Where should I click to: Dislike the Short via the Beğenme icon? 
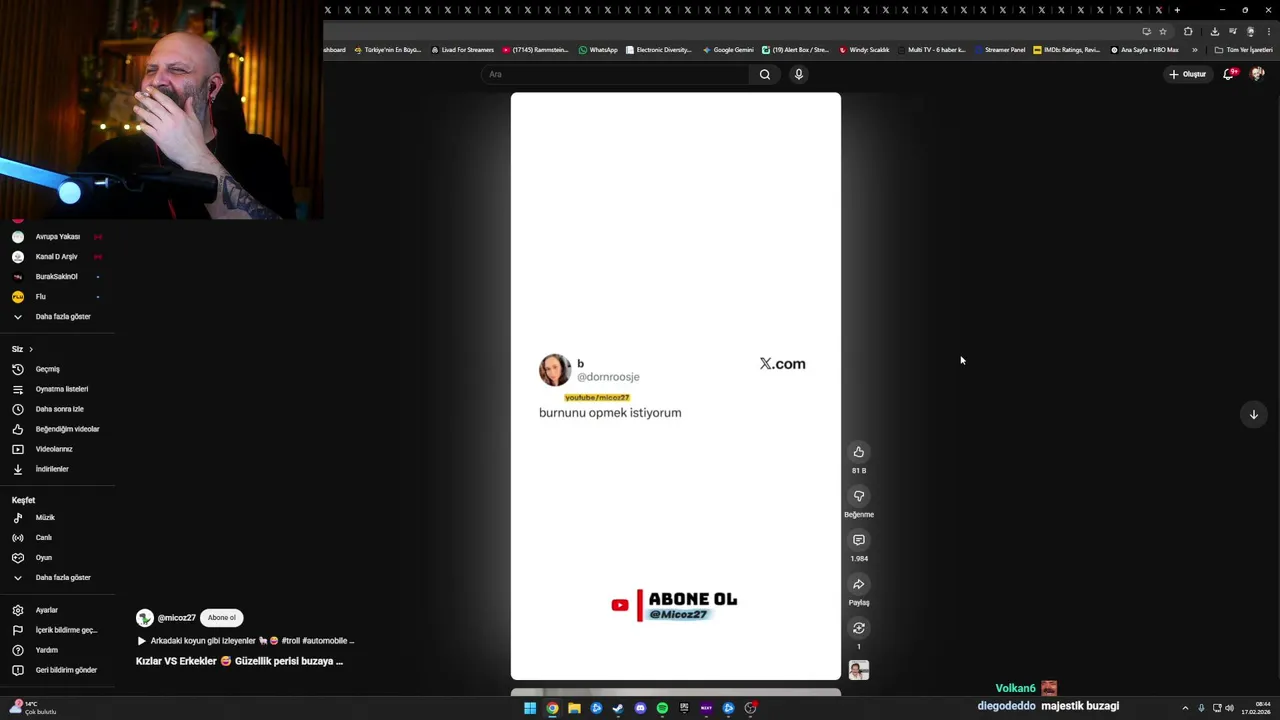pyautogui.click(x=858, y=496)
